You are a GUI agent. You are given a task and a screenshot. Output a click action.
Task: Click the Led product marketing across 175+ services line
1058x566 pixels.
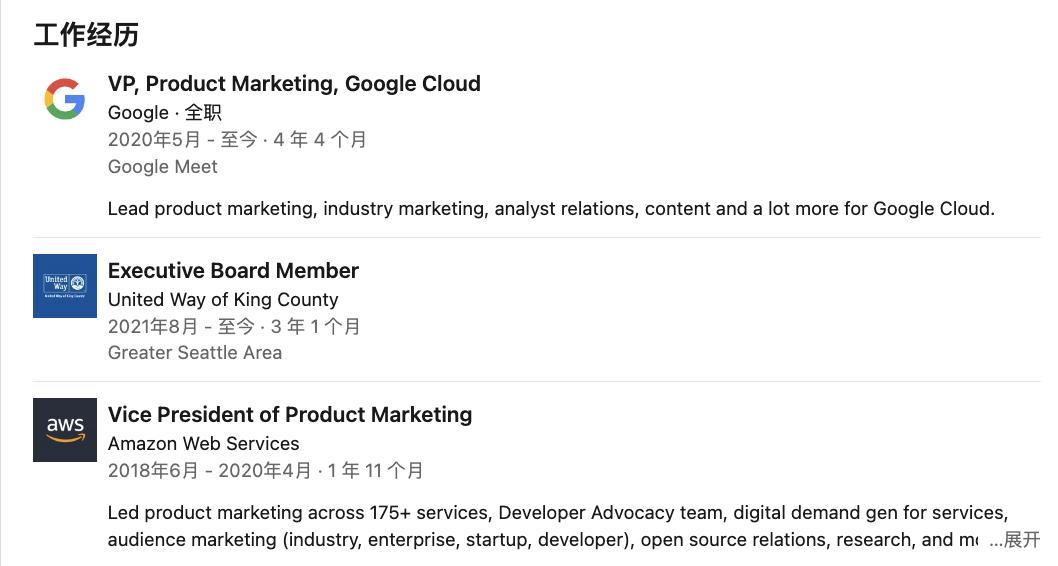(x=558, y=513)
